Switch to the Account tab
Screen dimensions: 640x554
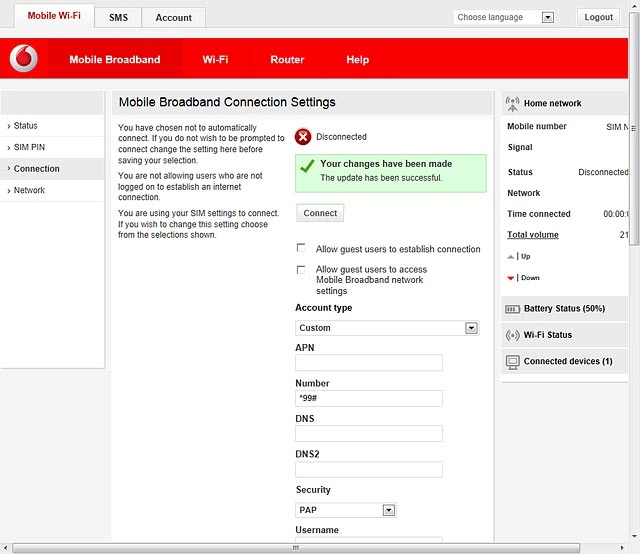click(173, 18)
